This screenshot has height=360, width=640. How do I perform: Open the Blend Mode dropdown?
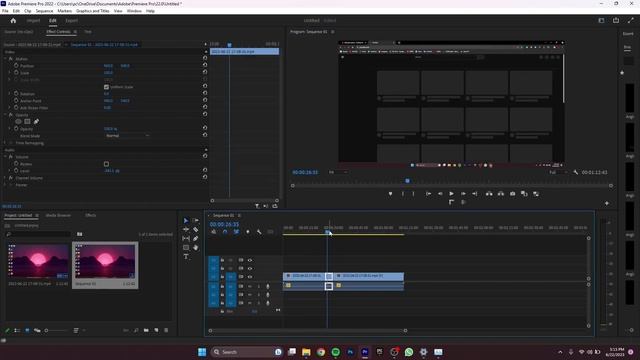tap(127, 136)
